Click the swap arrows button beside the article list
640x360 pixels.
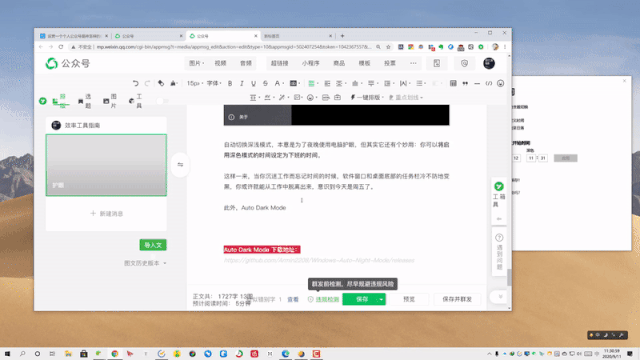pyautogui.click(x=180, y=165)
